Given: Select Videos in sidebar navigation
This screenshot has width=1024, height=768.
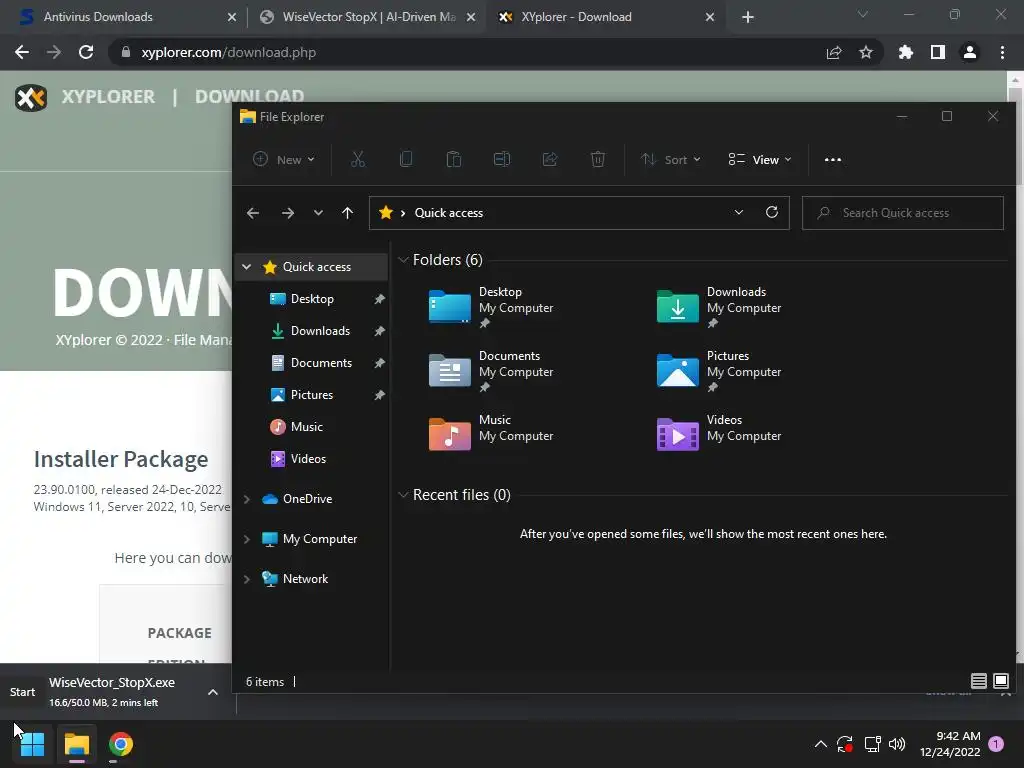Looking at the screenshot, I should click(x=308, y=458).
